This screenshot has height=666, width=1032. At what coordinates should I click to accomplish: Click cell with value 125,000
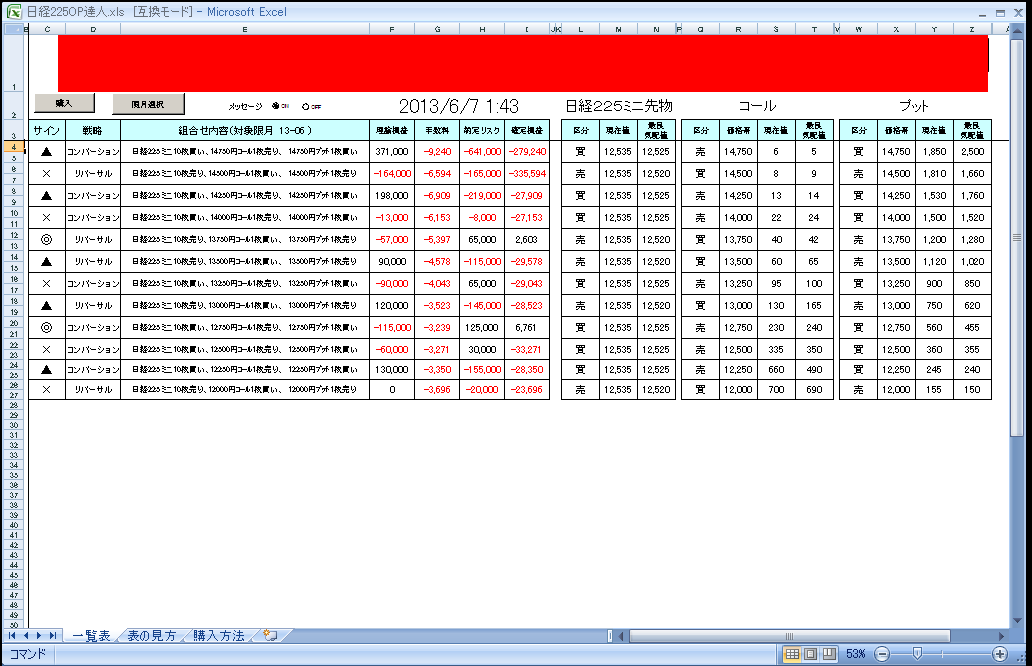coord(482,327)
